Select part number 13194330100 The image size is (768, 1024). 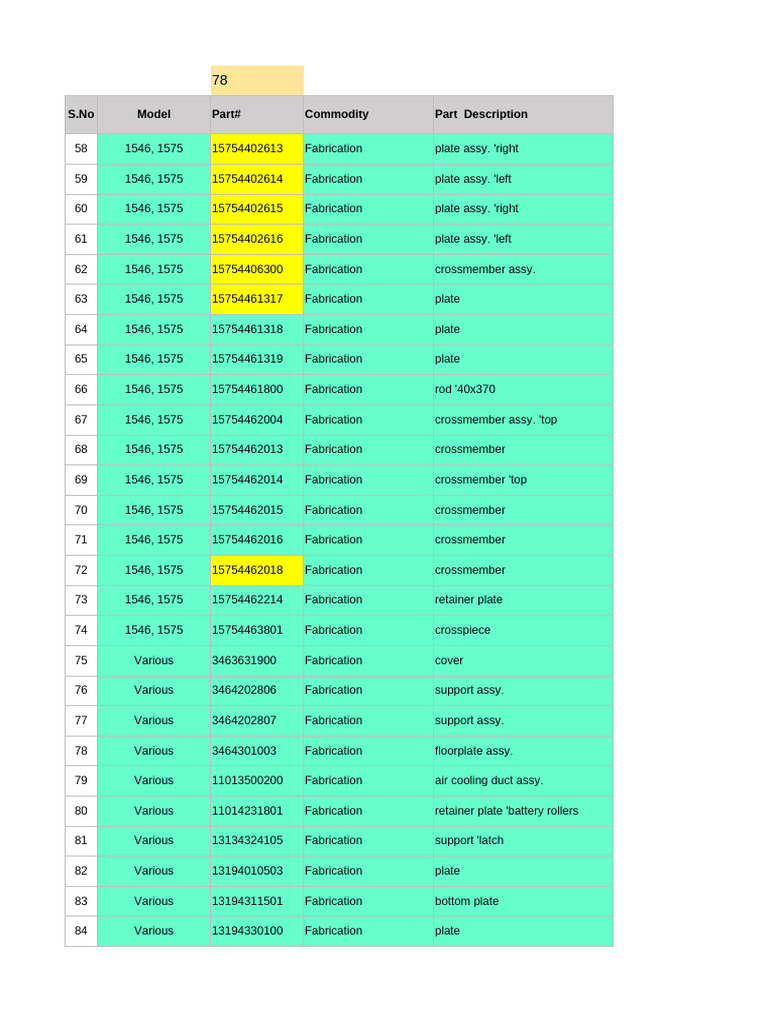257,931
